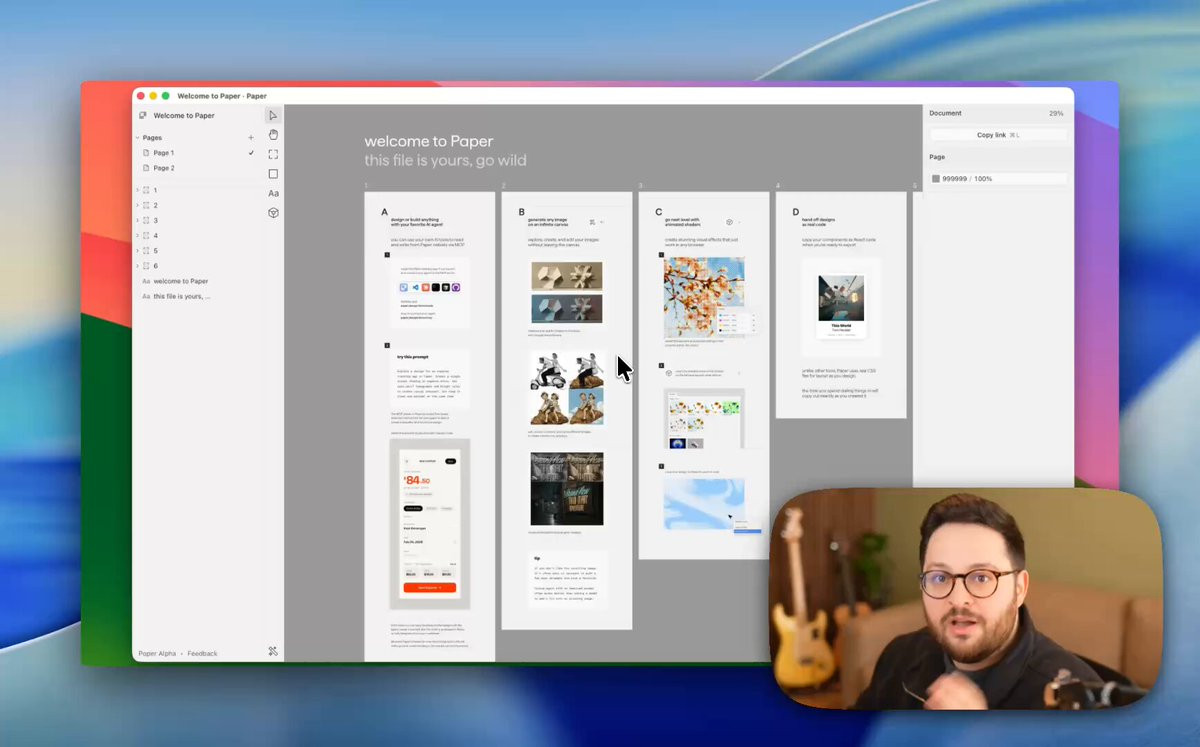Screen dimensions: 1200x747
Task: Click the frame icon of layer 3
Action: (x=146, y=220)
